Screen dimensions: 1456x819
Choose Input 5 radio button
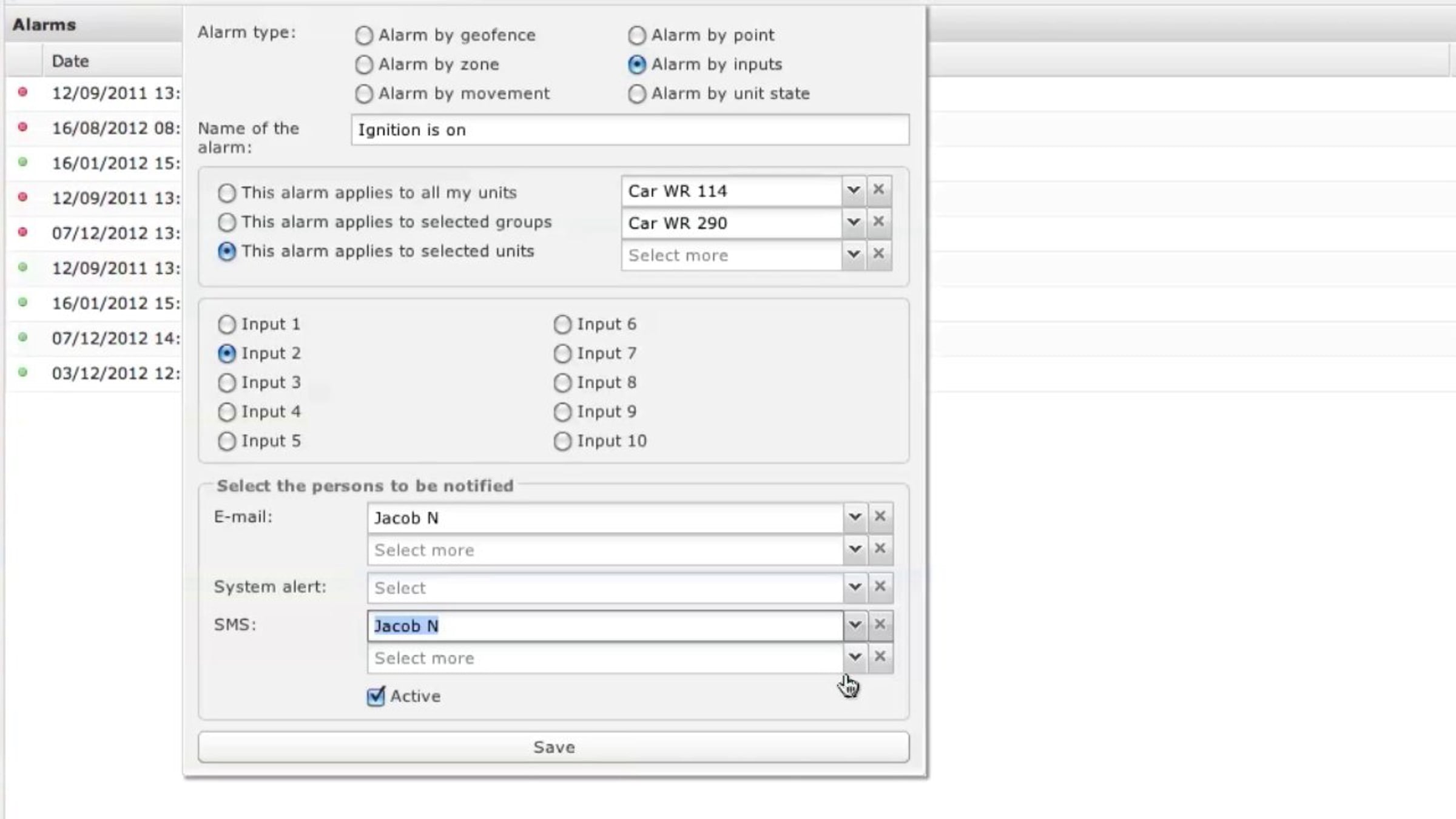tap(227, 441)
